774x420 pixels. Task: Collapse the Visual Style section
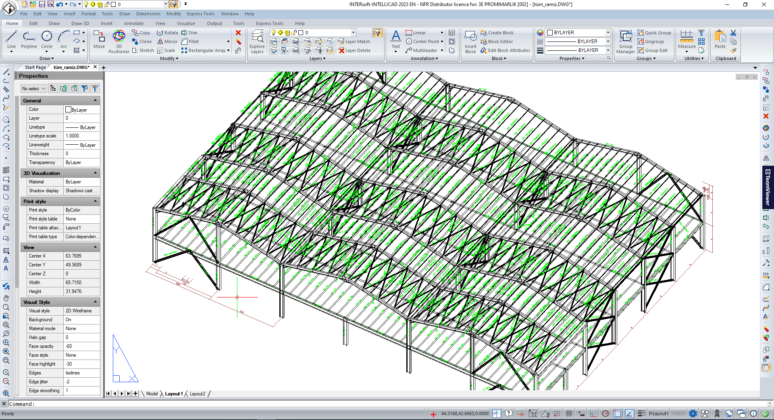point(96,301)
